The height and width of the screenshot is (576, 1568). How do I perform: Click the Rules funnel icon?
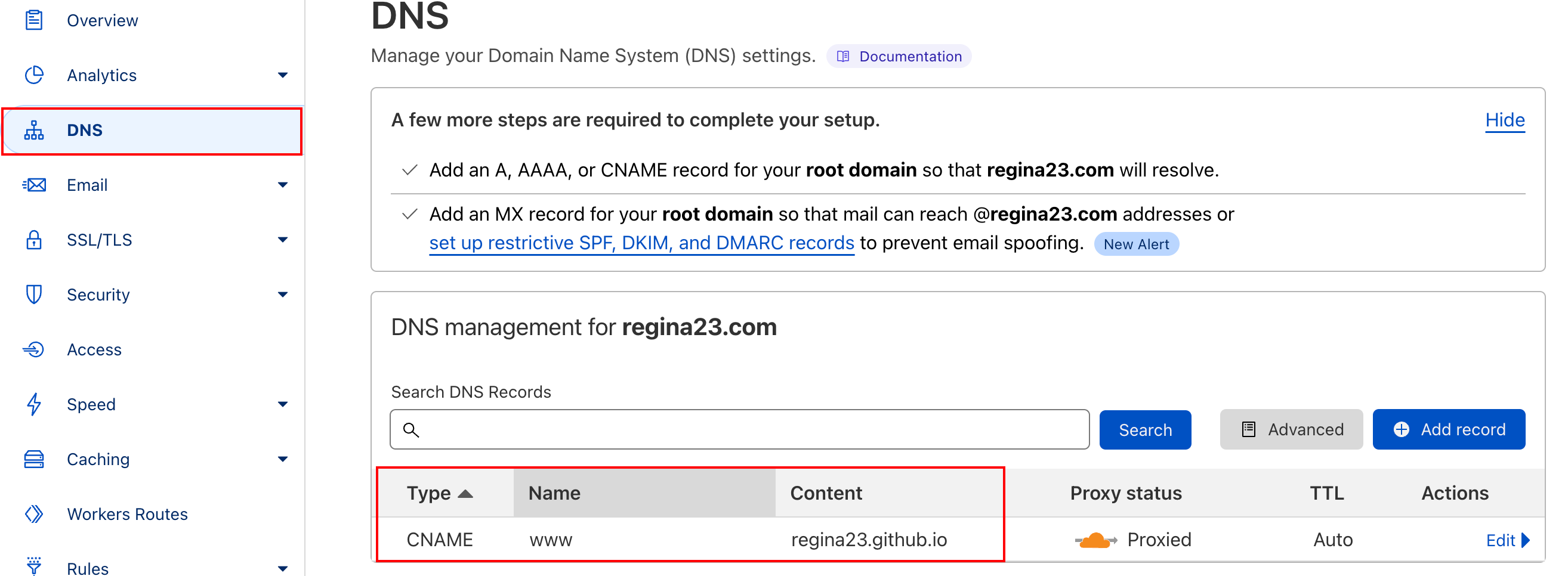[x=34, y=566]
